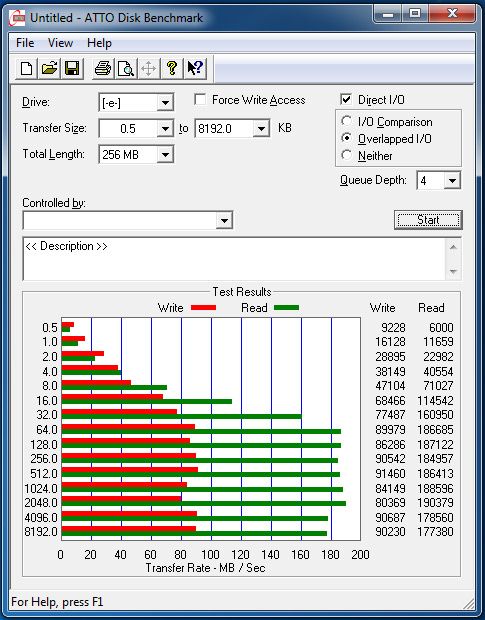
Task: Click inside the Description text box
Action: (234, 259)
